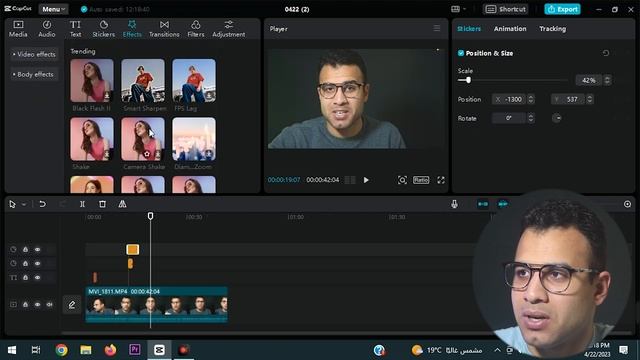640x360 pixels.
Task: Open Google Chrome from the taskbar
Action: [61, 349]
